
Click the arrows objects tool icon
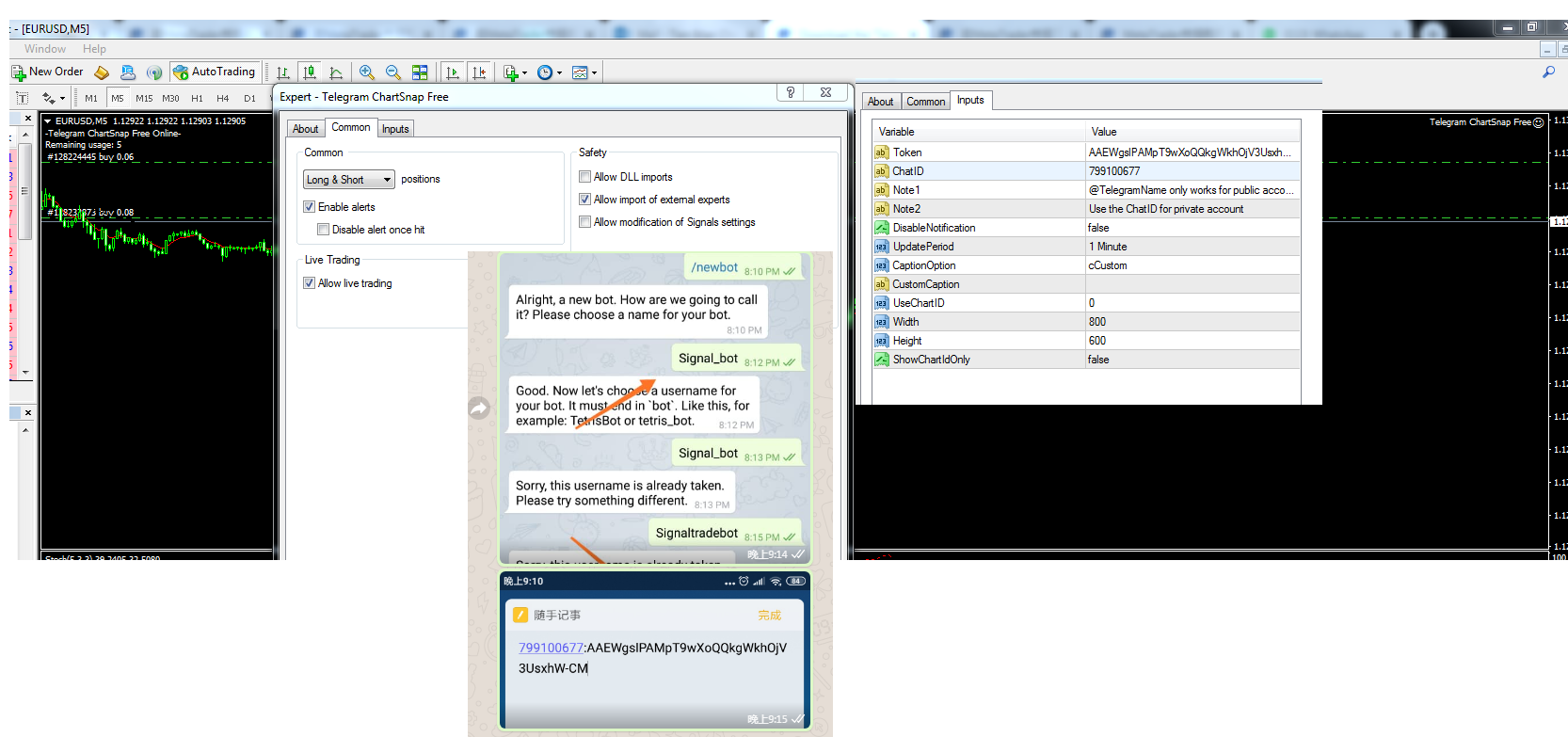point(48,98)
